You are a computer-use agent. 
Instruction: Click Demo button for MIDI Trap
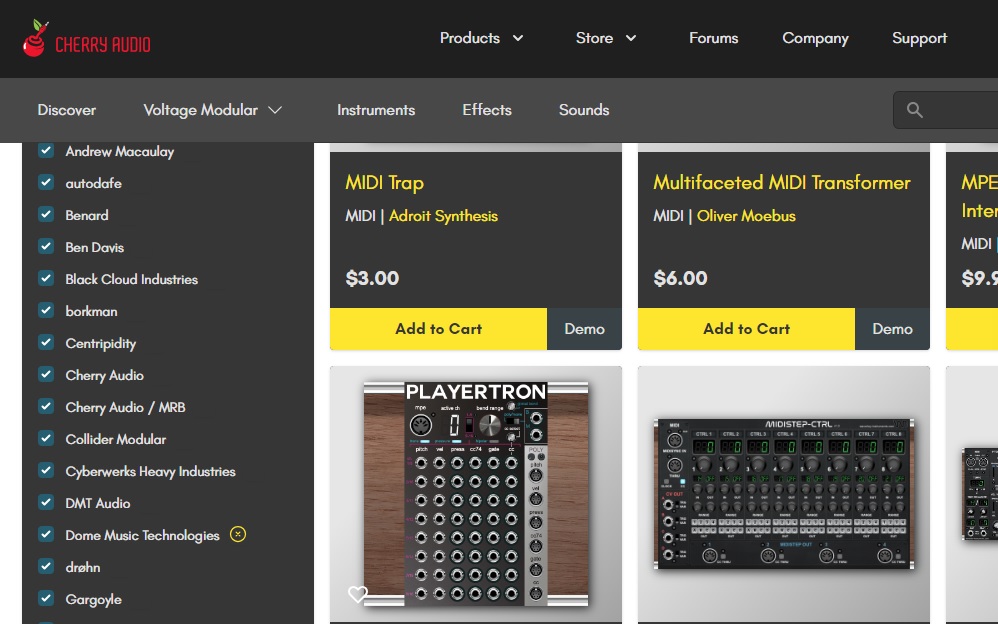584,329
